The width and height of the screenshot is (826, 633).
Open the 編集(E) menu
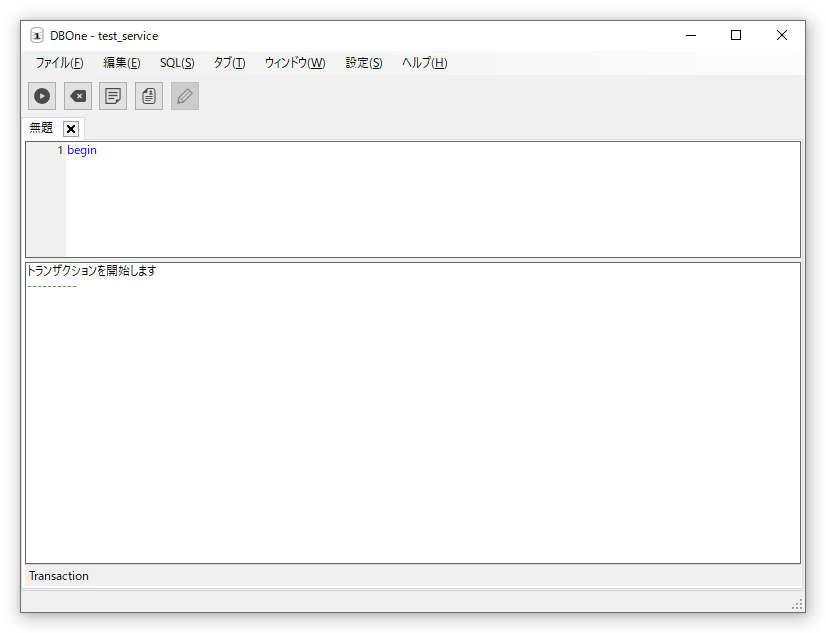tap(122, 63)
